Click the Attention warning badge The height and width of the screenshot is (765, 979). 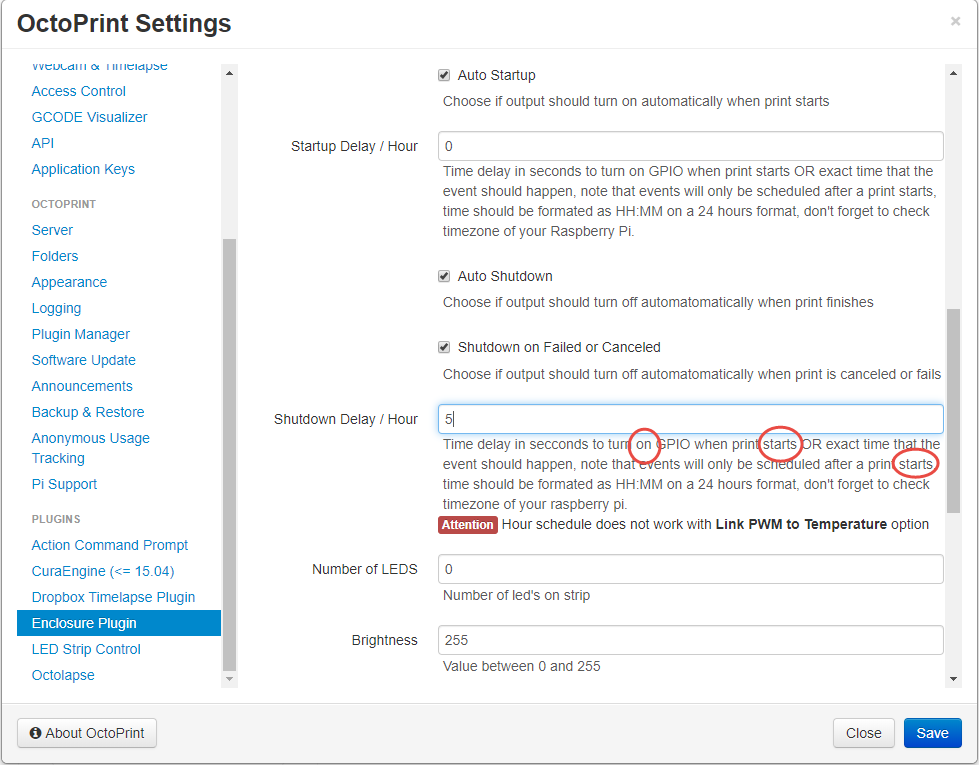[467, 524]
